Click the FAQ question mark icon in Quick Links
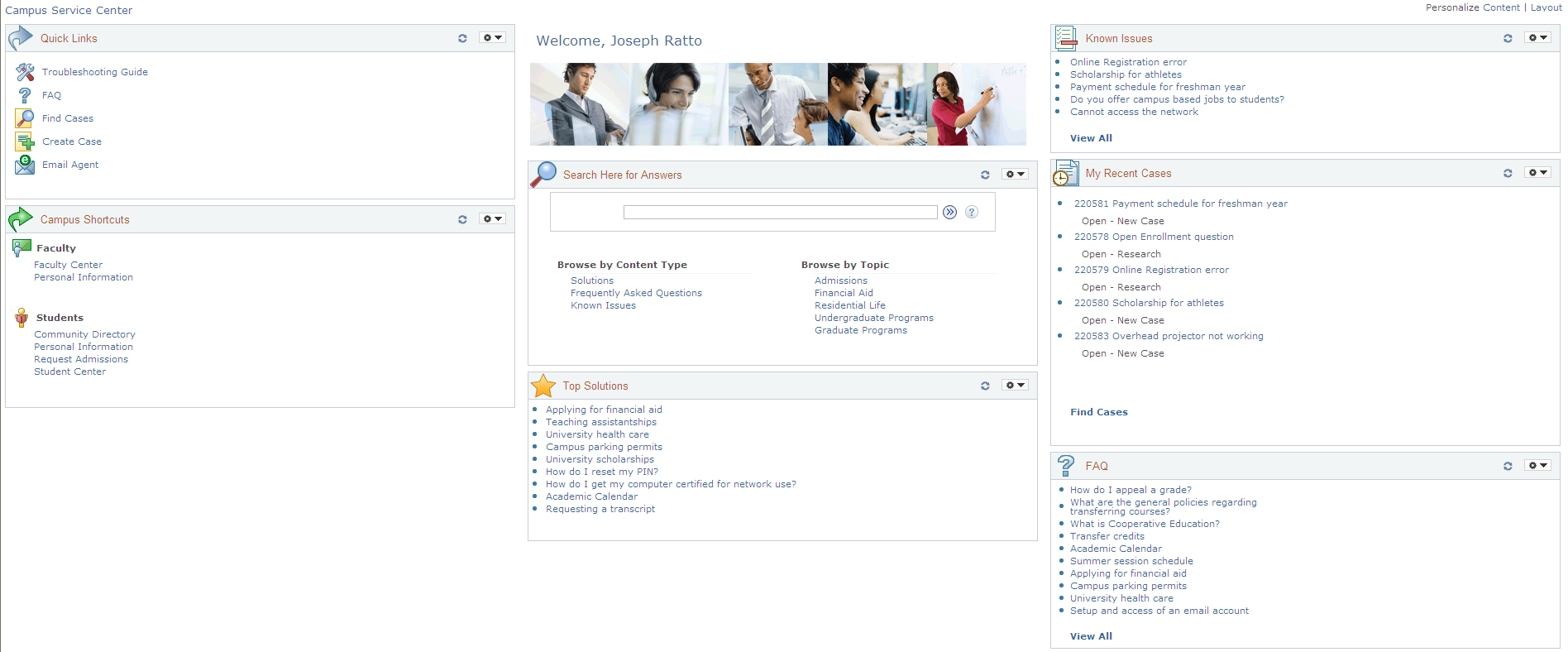The width and height of the screenshot is (1568, 652). (x=25, y=95)
